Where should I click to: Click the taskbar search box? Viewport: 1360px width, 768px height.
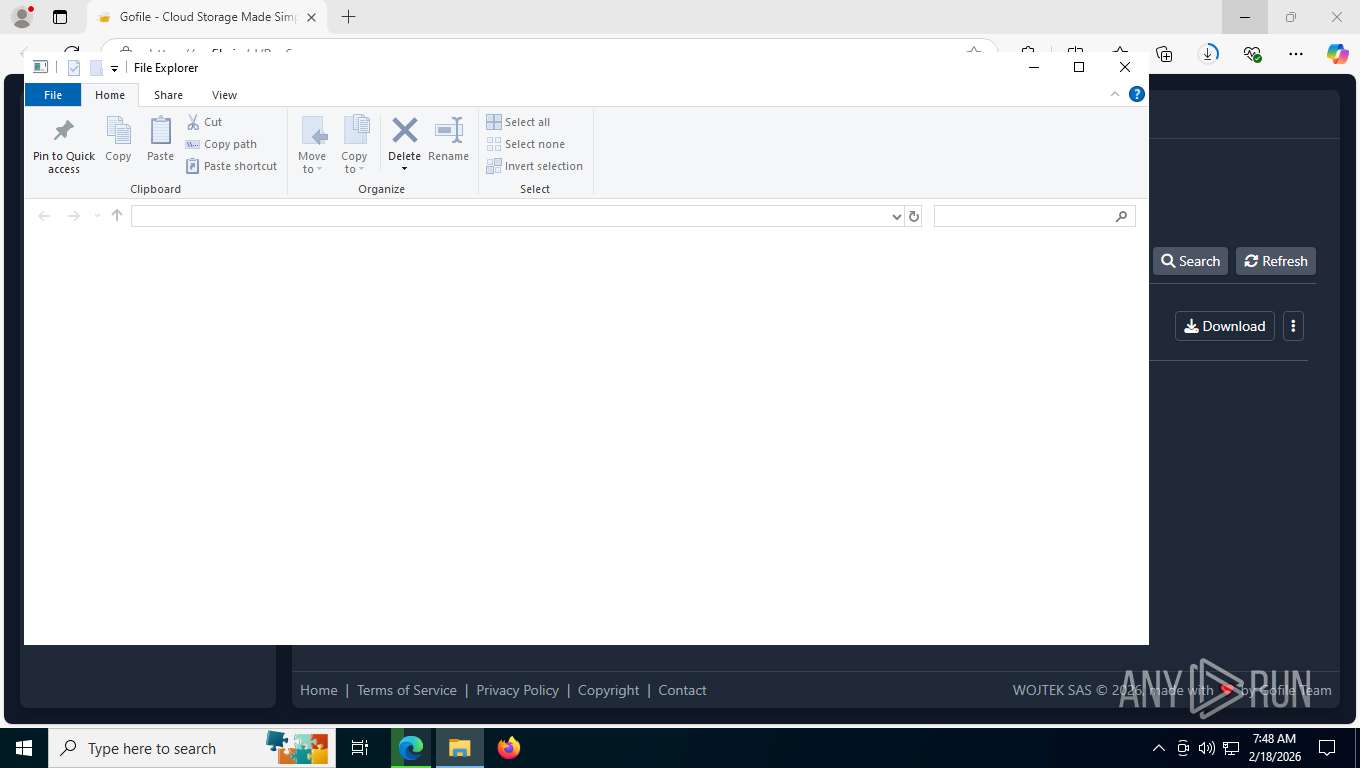coord(191,748)
